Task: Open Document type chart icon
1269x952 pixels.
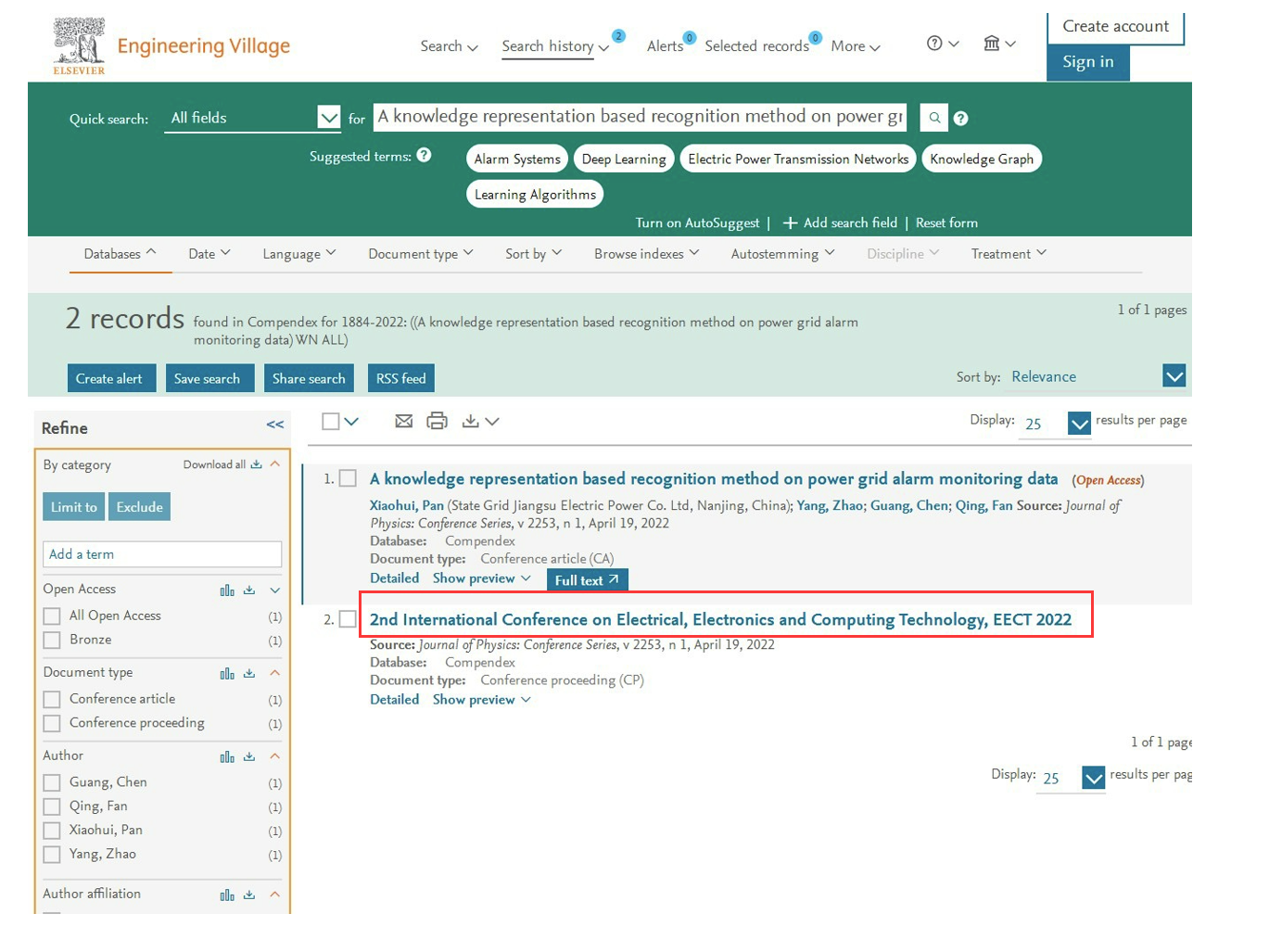Action: tap(227, 674)
